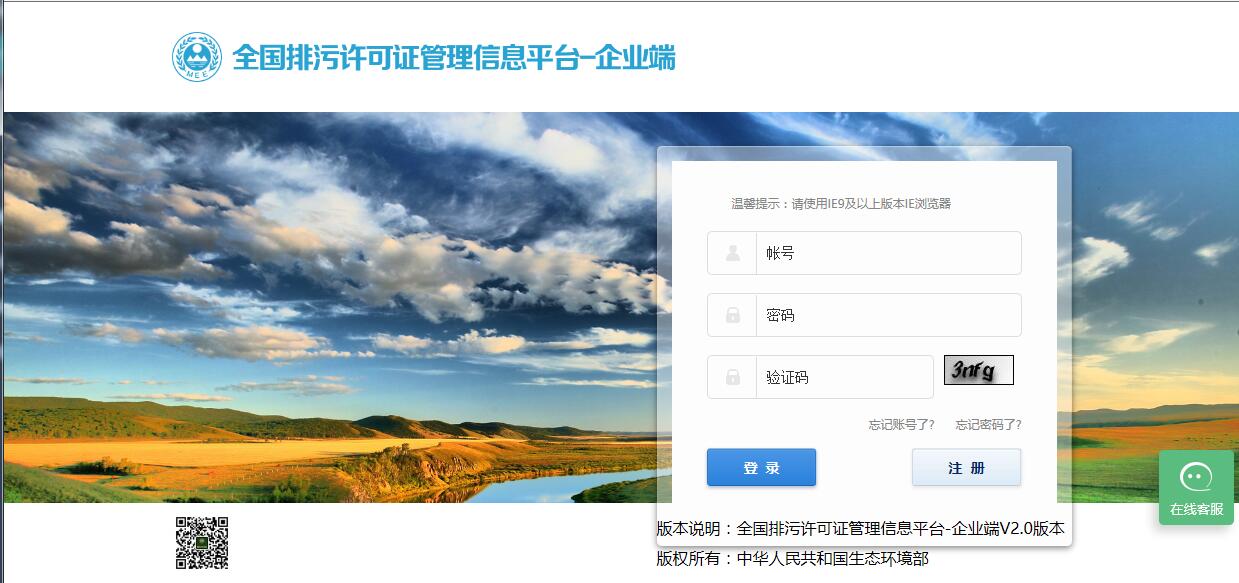The image size is (1239, 583).
Task: Open the 忘记密码了? link
Action: click(x=988, y=425)
